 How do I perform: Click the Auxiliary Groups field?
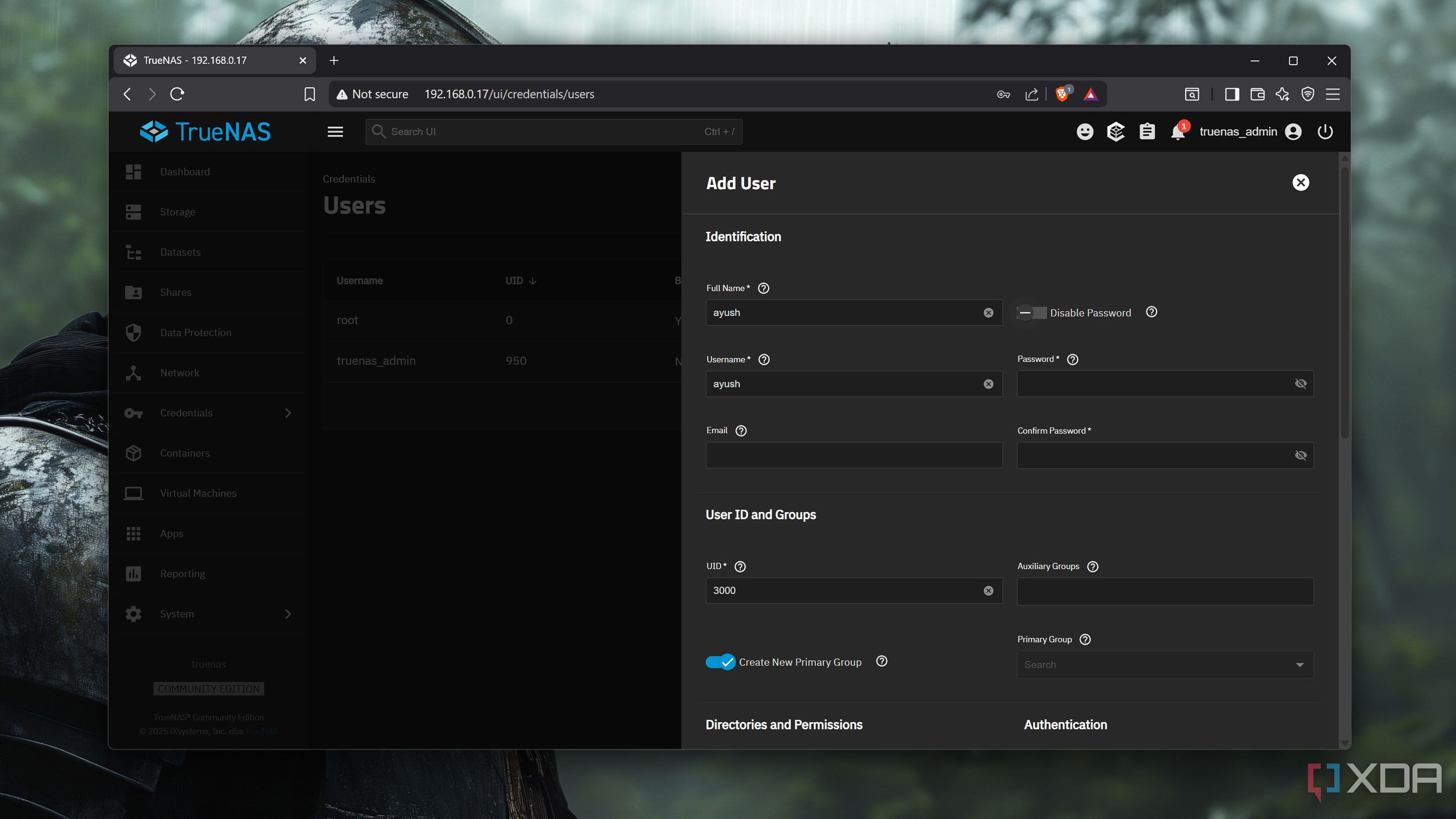click(1165, 591)
